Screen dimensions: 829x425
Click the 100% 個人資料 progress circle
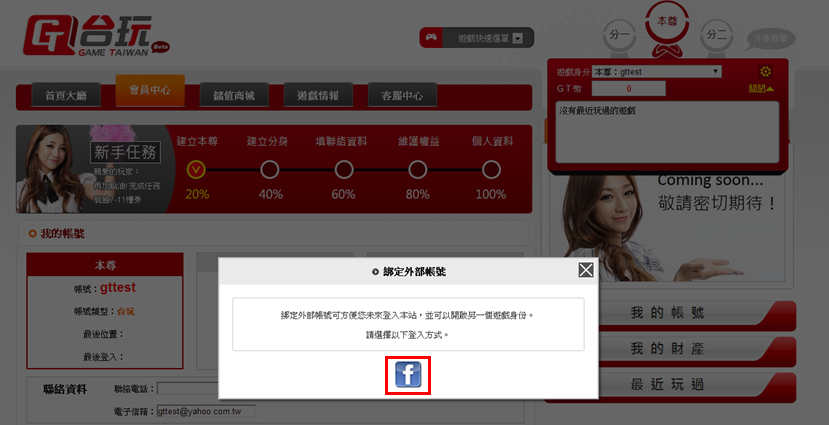pos(491,170)
